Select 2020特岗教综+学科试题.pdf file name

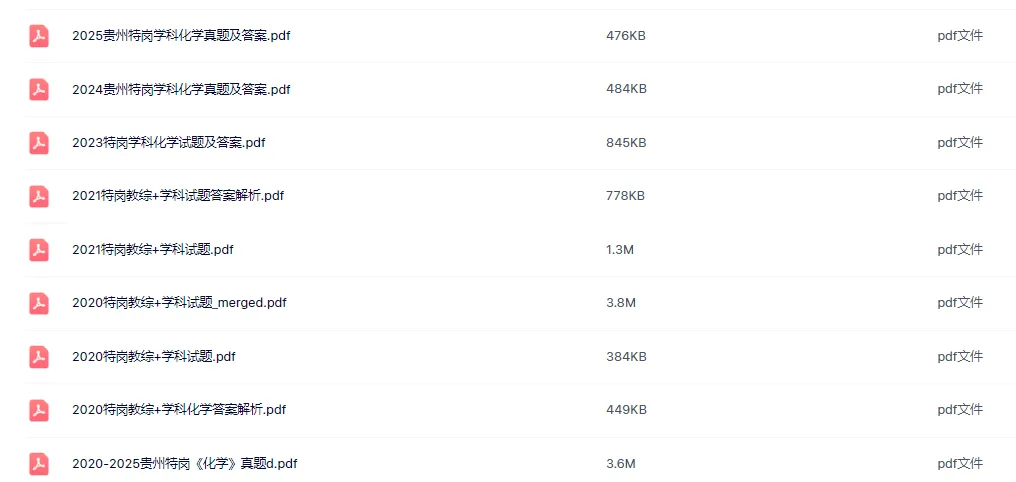pos(154,356)
